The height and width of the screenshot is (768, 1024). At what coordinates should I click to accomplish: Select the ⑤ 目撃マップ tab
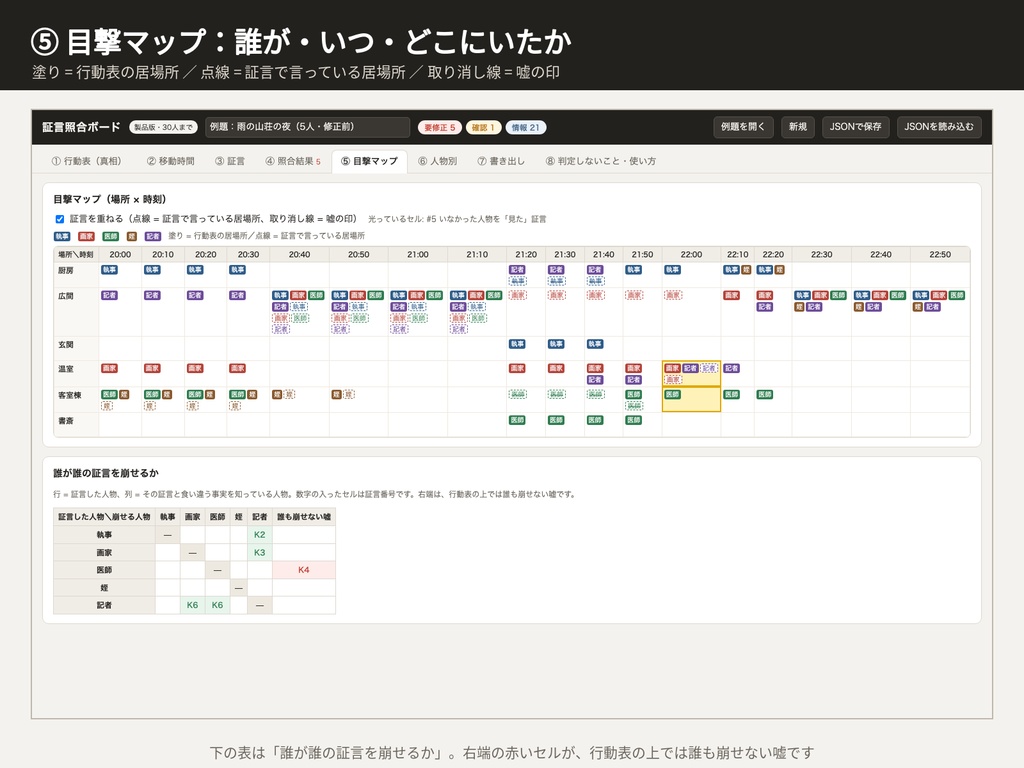click(369, 161)
